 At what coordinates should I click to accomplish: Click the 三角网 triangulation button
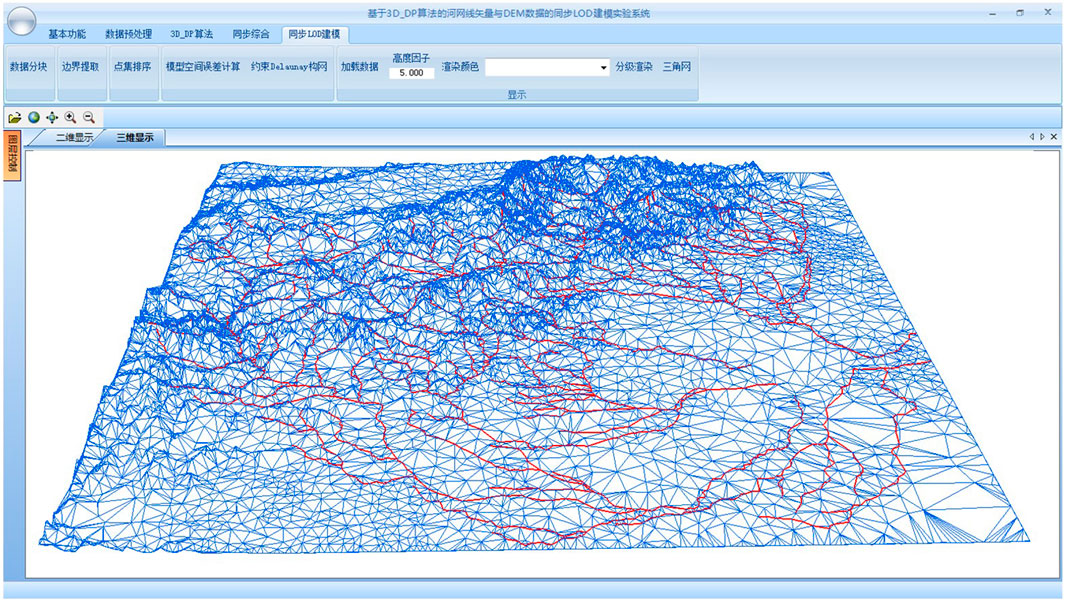pos(676,67)
